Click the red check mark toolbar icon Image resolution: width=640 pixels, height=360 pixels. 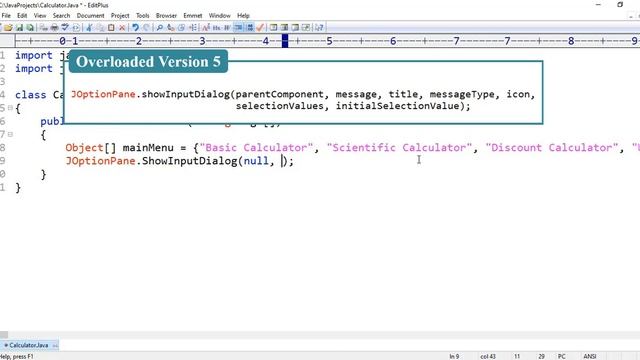260,28
